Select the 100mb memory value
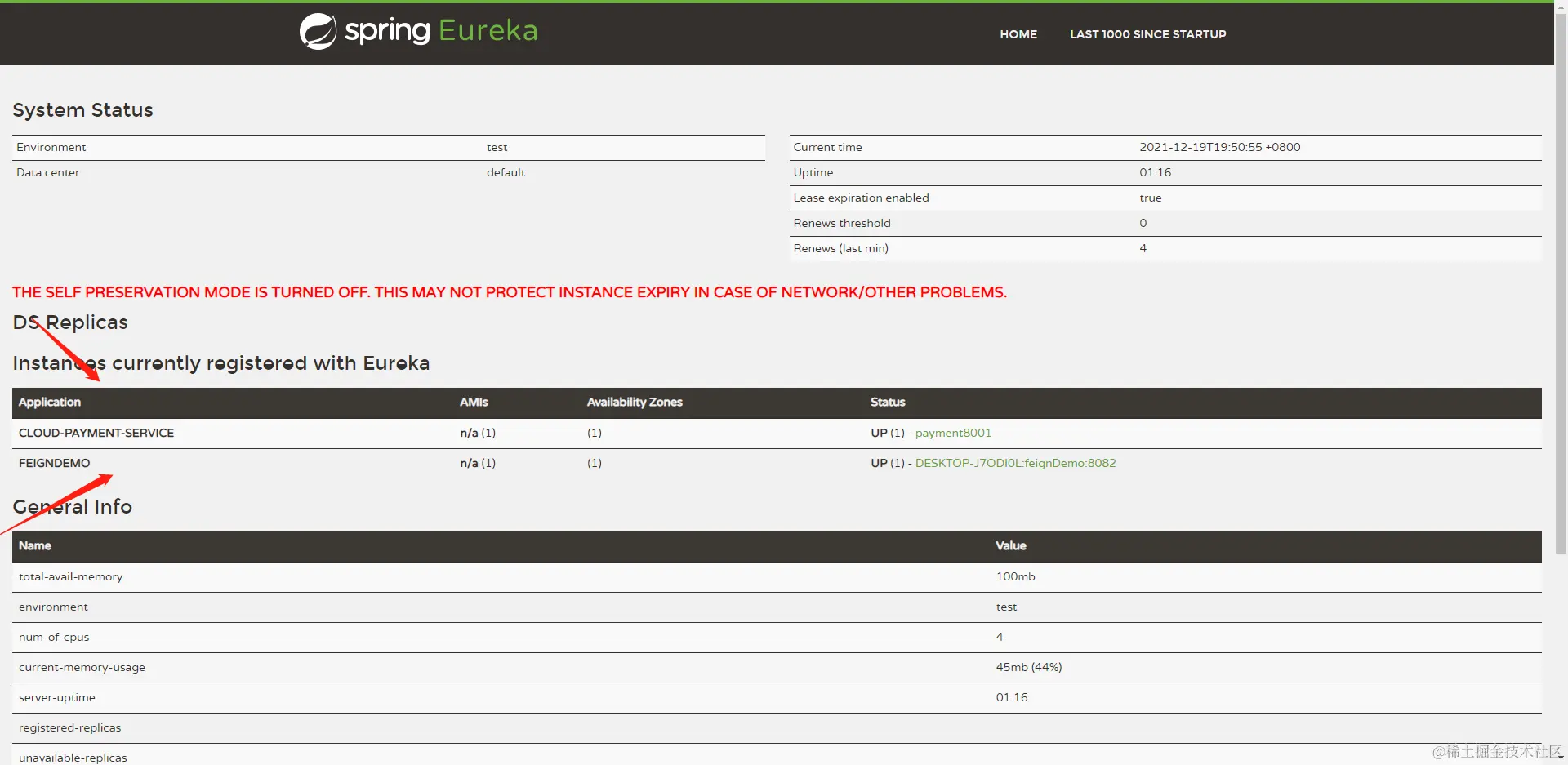This screenshot has width=1568, height=765. (x=1015, y=576)
